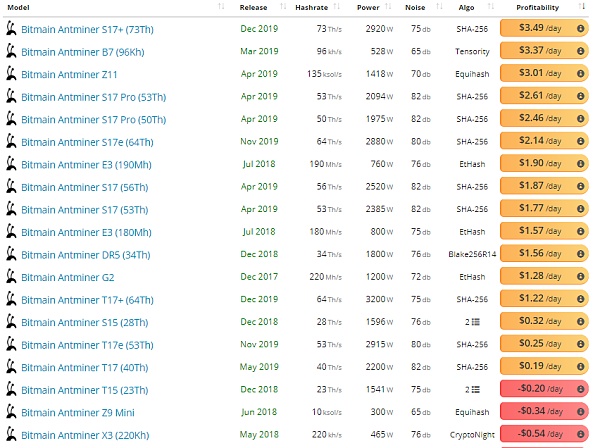Click the info icon on the $3.49/day badge
Image resolution: width=600 pixels, height=448 pixels.
pos(580,28)
